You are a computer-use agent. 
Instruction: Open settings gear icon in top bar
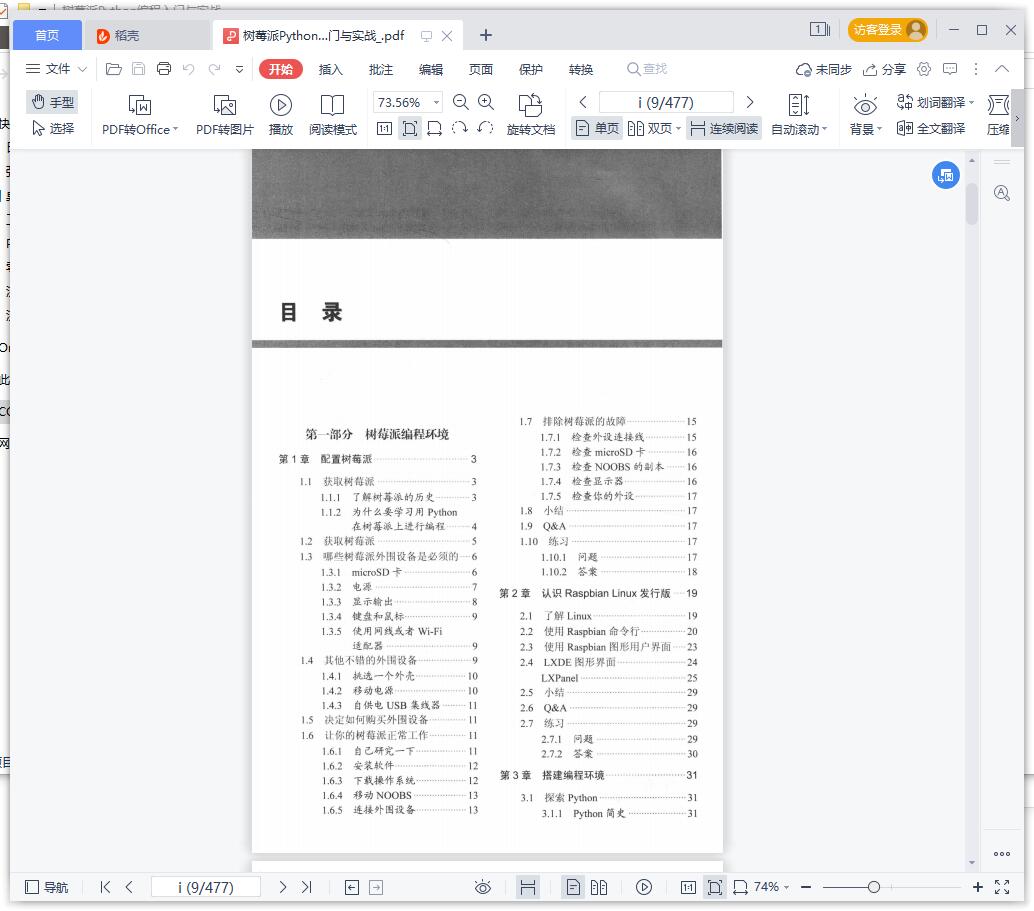click(x=924, y=69)
